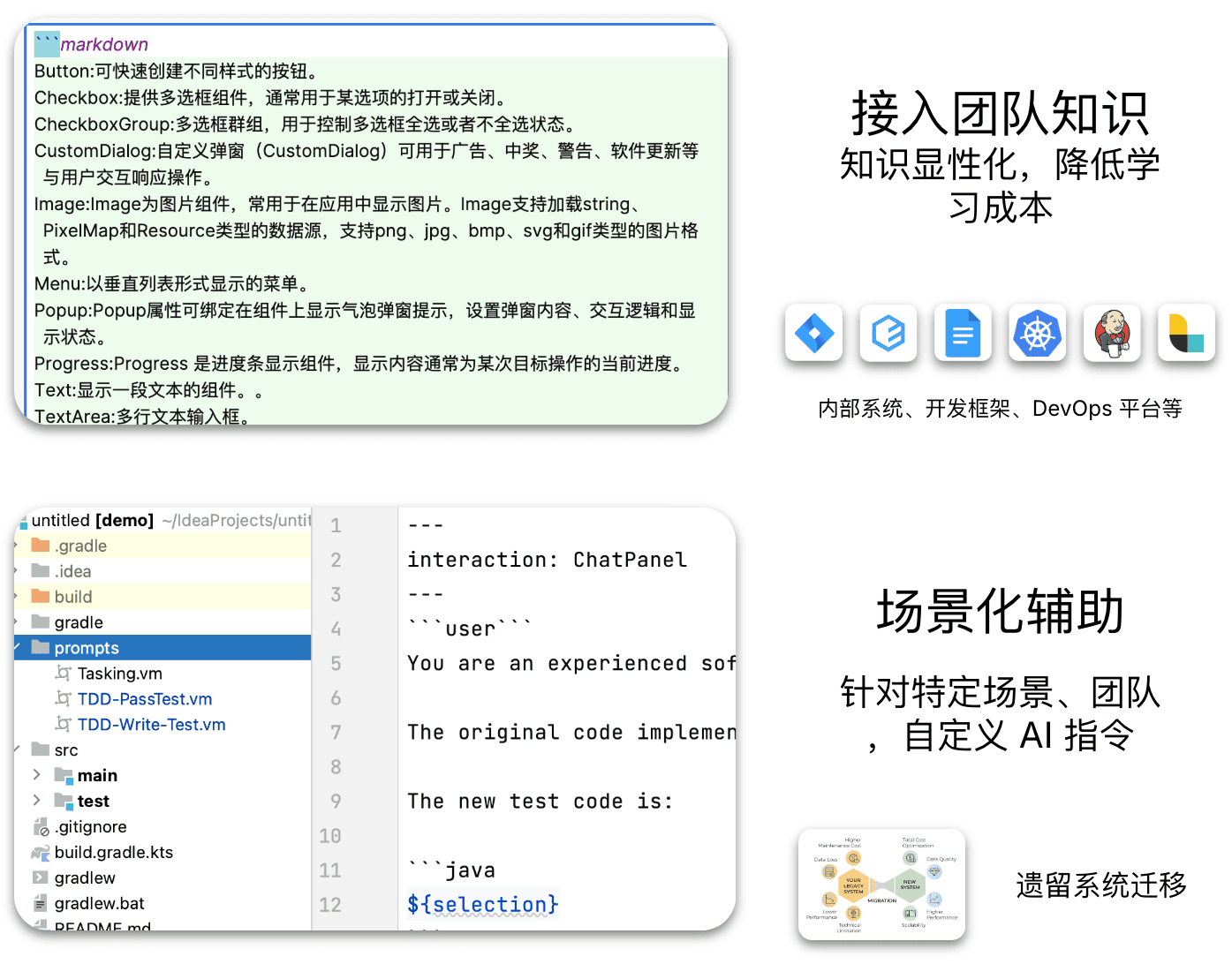Select the .gradle folder in project tree
Image resolution: width=1232 pixels, height=964 pixels.
click(x=163, y=546)
